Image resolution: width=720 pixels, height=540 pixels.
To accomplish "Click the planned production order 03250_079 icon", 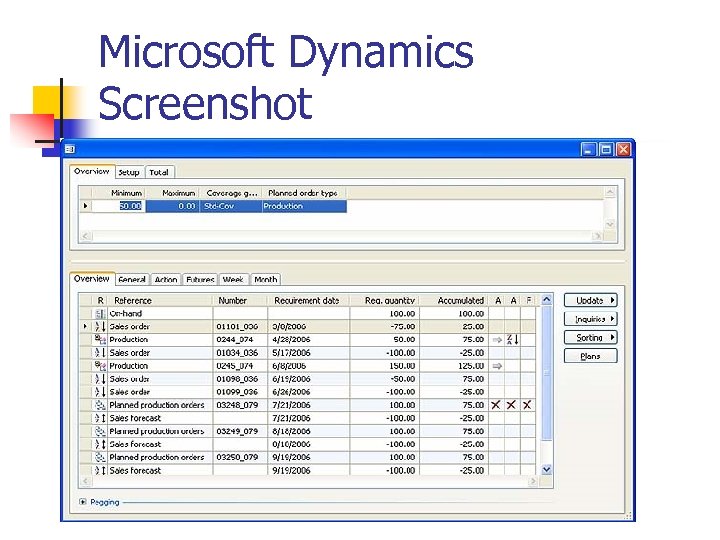I will tap(100, 457).
